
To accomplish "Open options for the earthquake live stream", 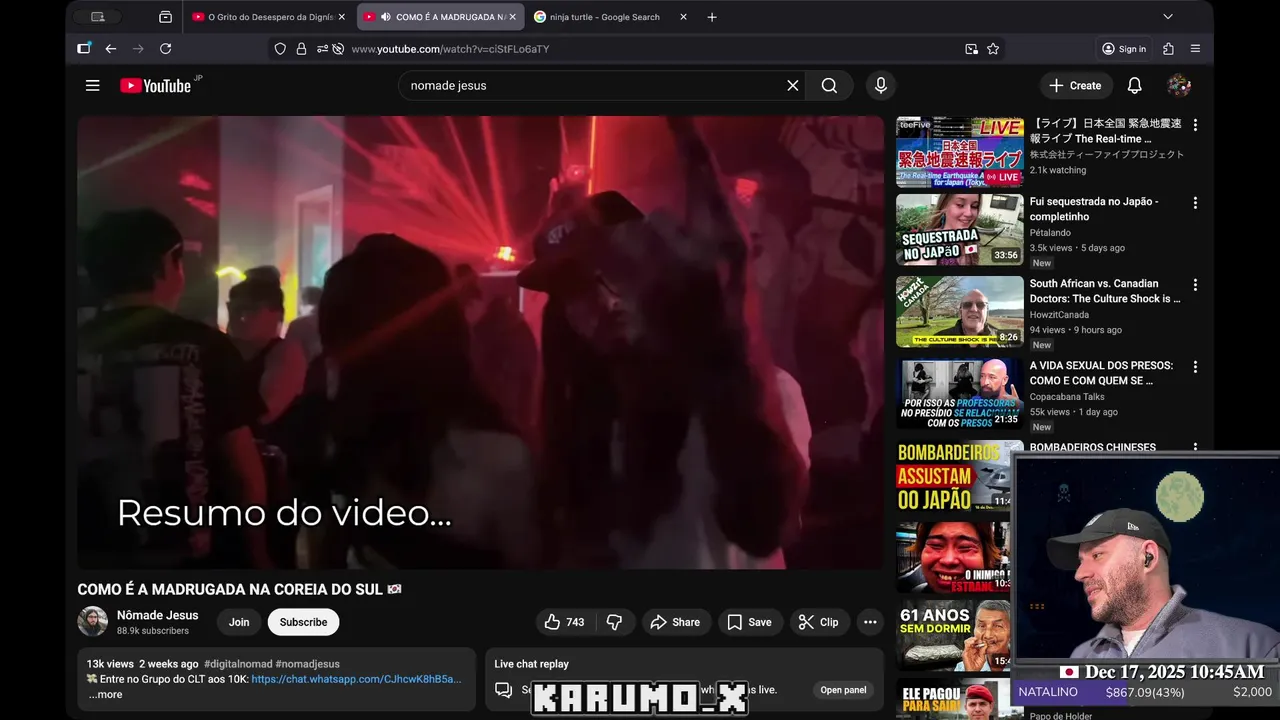I will pyautogui.click(x=1195, y=125).
